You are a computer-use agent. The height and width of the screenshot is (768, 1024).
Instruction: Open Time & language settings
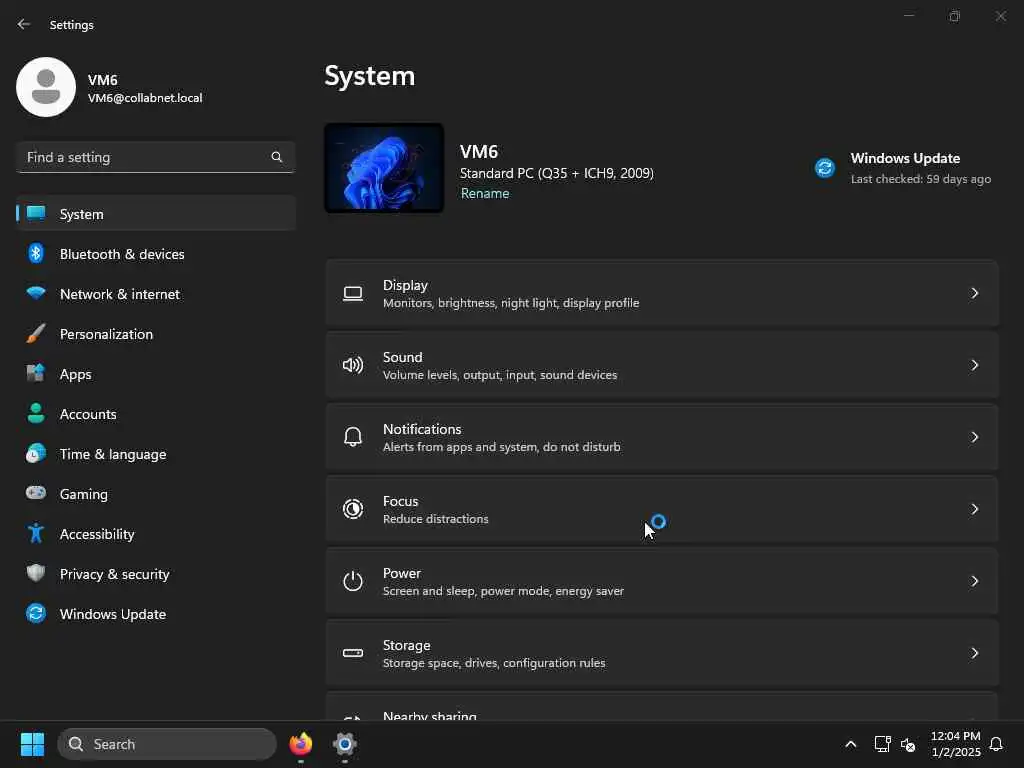pos(156,454)
